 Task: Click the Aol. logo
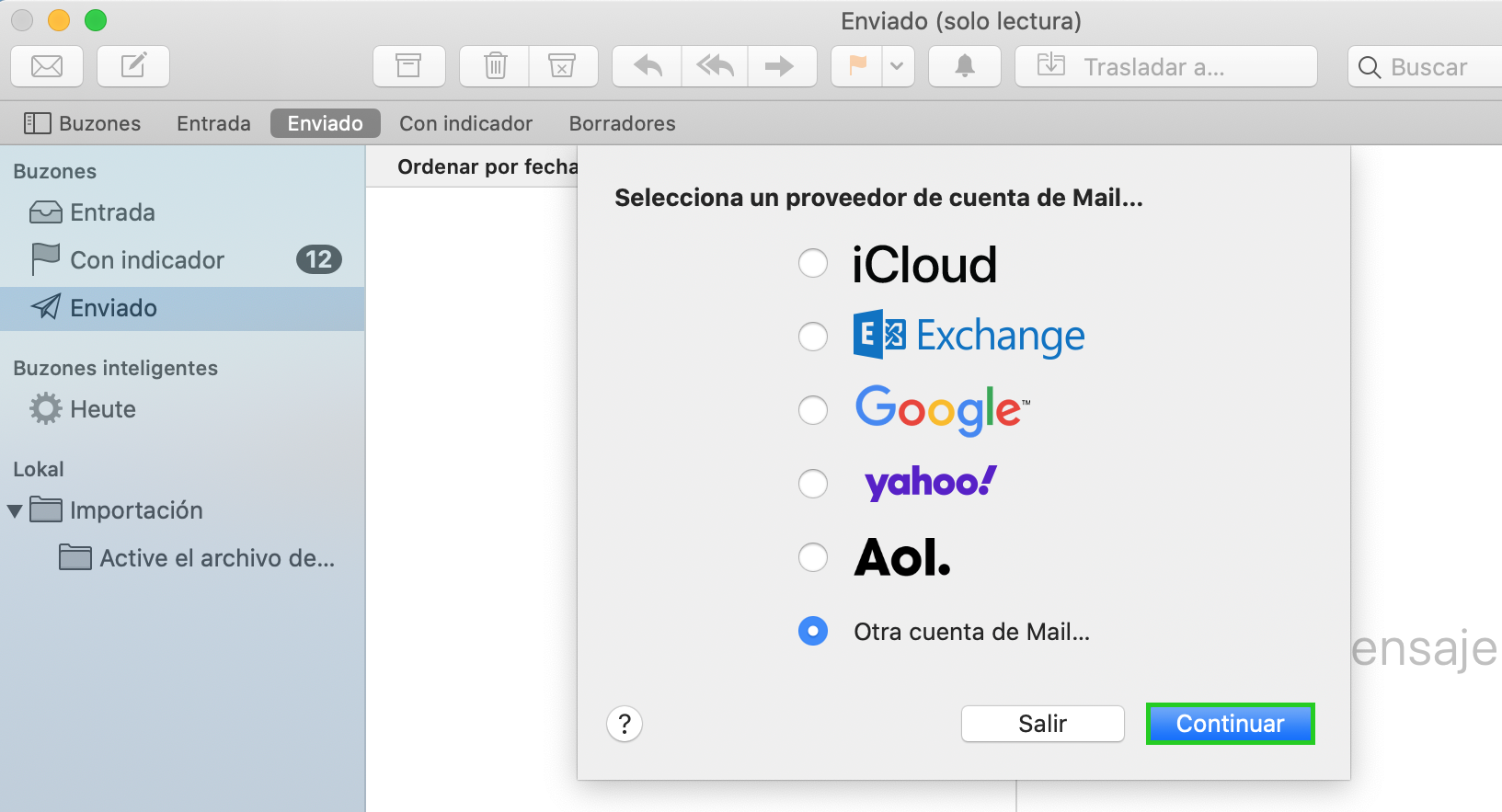pos(902,557)
